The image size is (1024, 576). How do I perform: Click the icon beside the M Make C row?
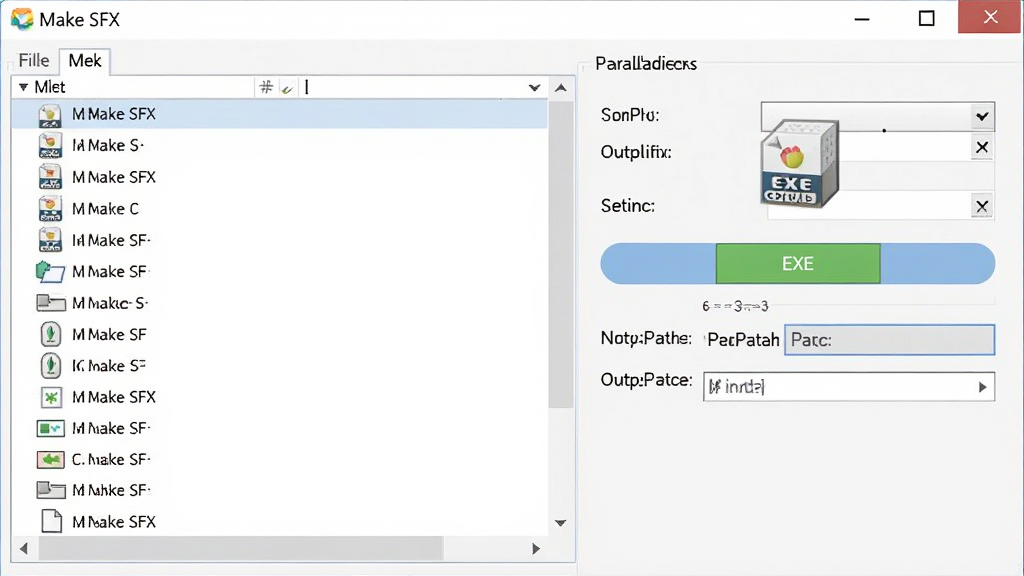[x=50, y=208]
